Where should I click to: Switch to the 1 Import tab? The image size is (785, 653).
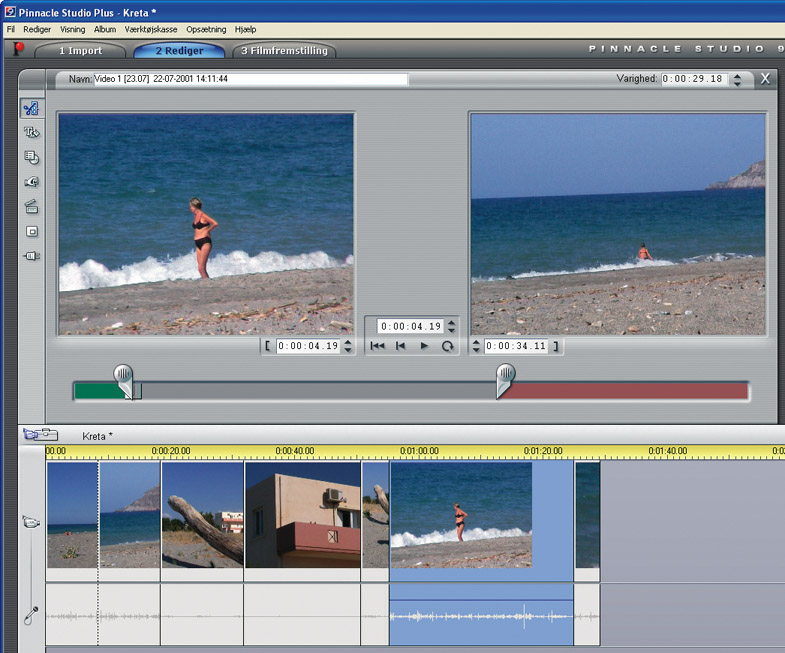click(80, 50)
